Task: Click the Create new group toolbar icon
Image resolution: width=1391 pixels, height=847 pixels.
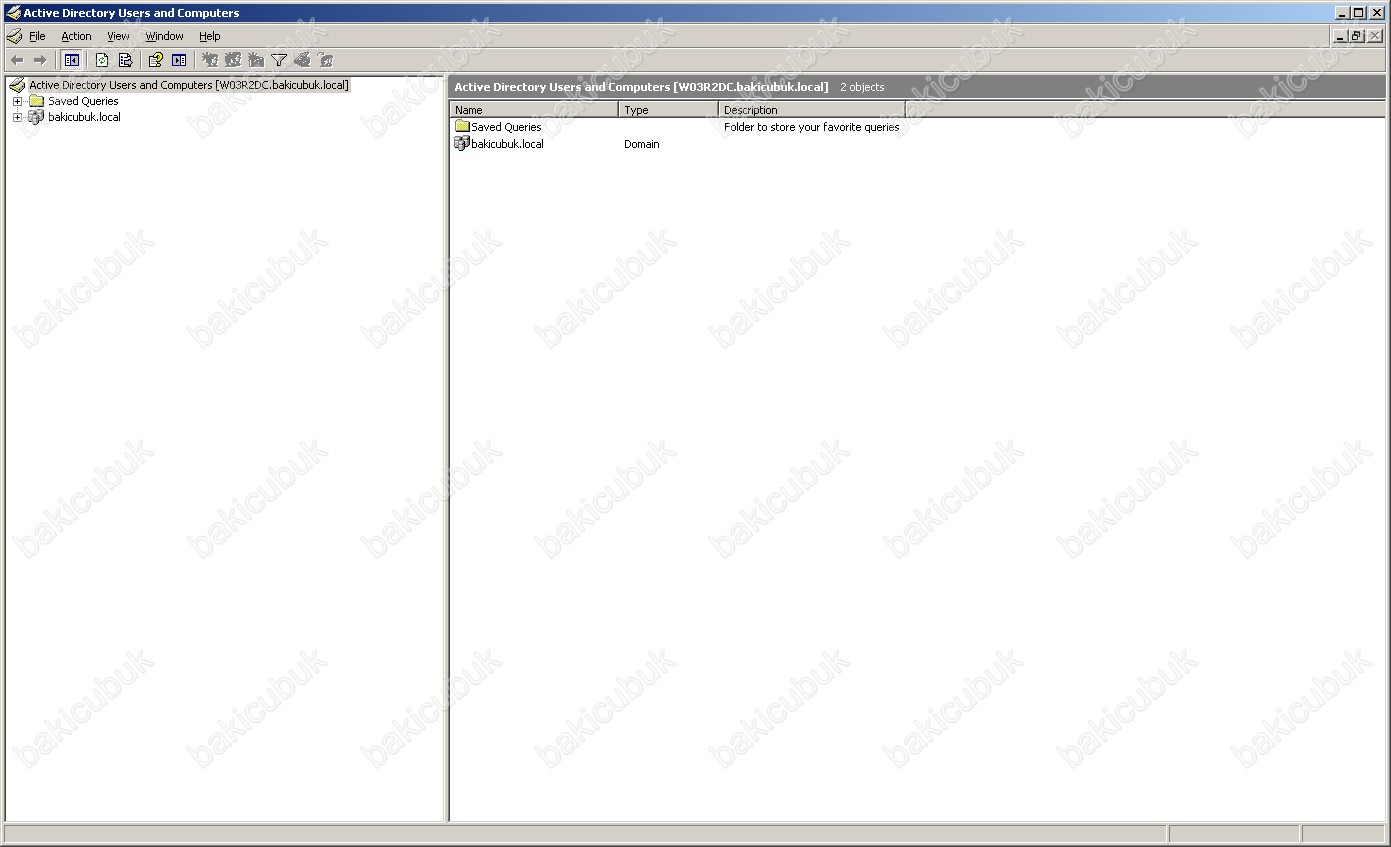Action: click(x=233, y=60)
